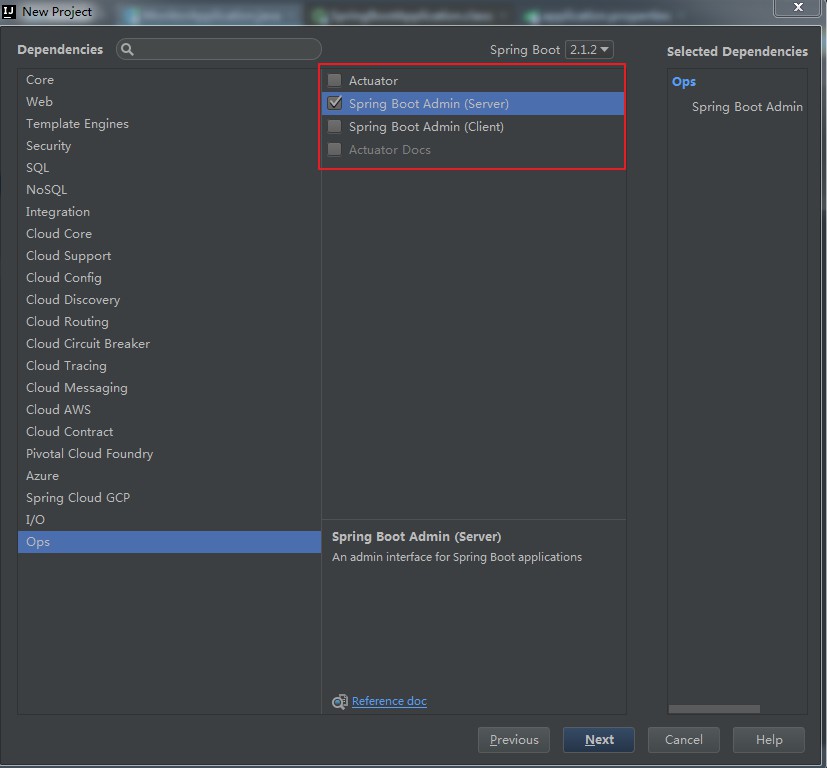Viewport: 827px width, 768px height.
Task: Select the Web category
Action: pos(169,101)
